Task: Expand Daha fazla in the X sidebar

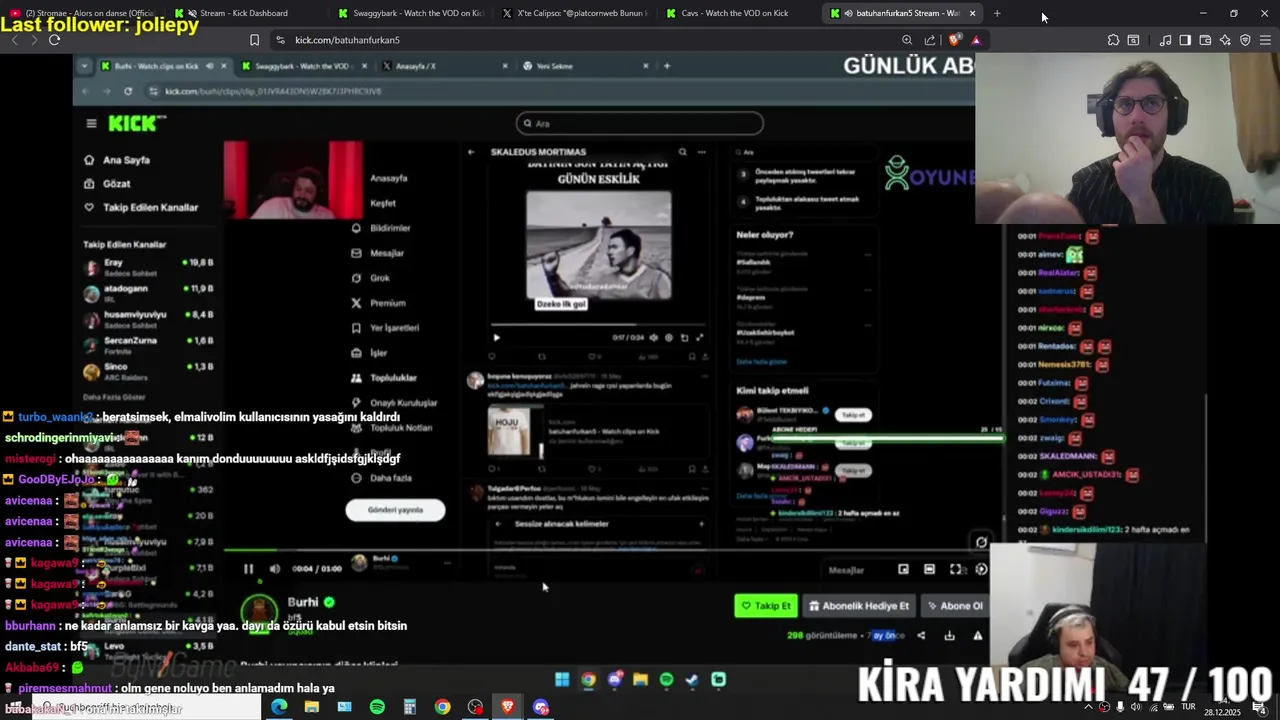Action: 381,478
